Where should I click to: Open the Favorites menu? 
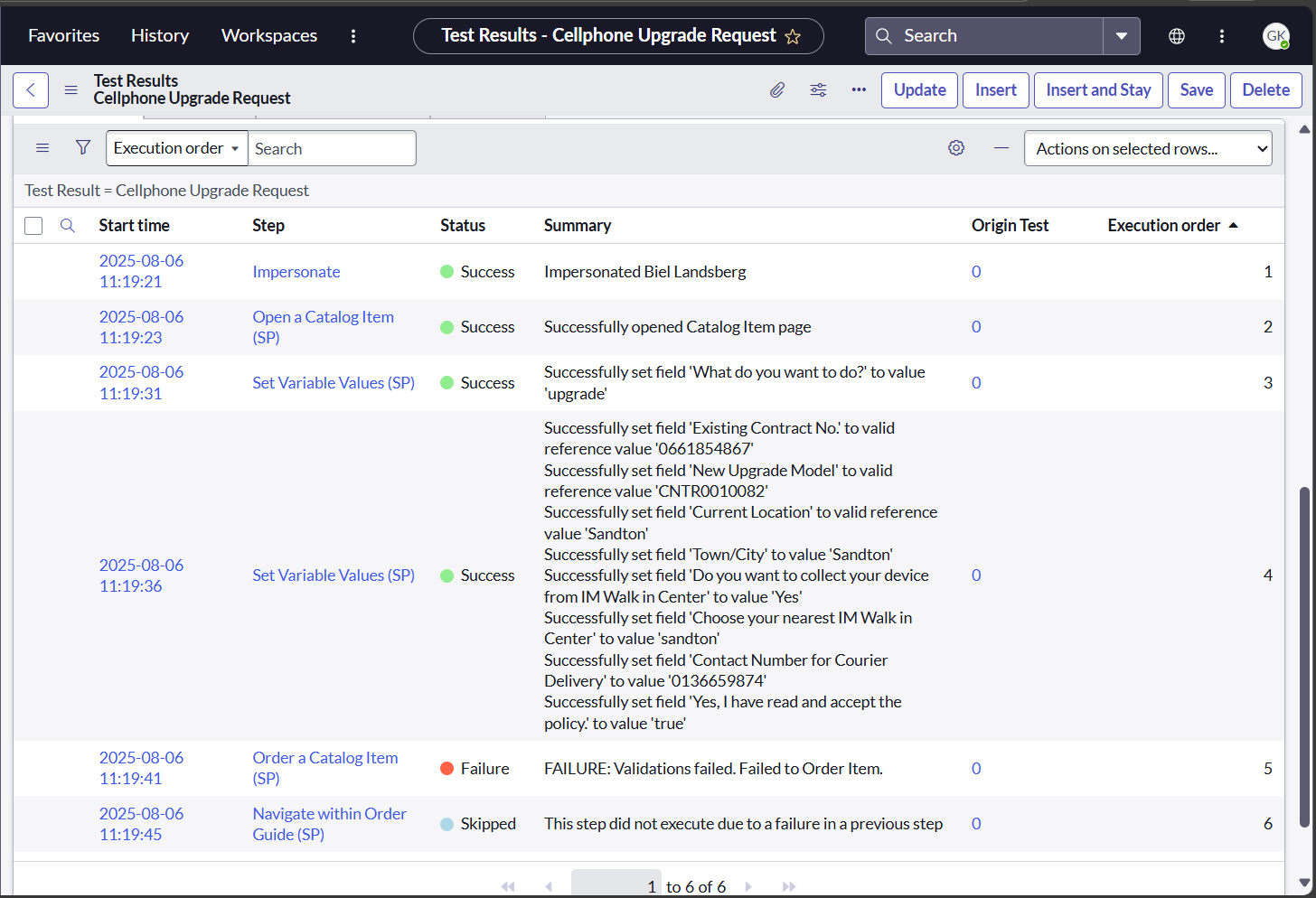(64, 35)
